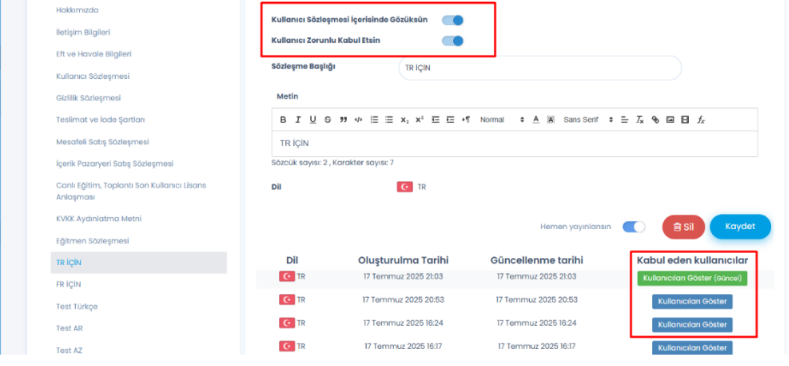Insert a blockquote with the quote icon
Viewport: 789px width, 366px height.
point(343,120)
